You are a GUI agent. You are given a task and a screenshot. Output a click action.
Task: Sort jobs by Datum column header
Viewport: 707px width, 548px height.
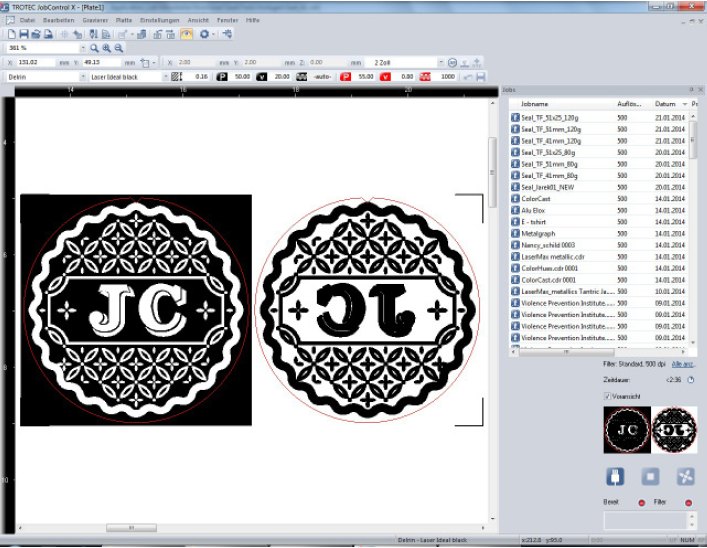coord(665,104)
